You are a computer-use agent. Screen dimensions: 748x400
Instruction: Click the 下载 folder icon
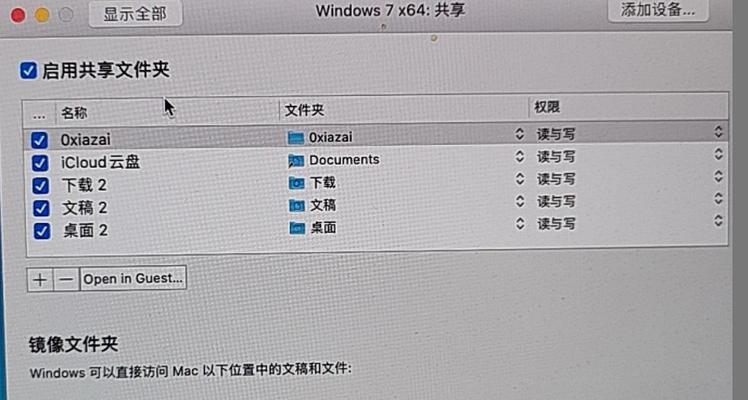296,183
